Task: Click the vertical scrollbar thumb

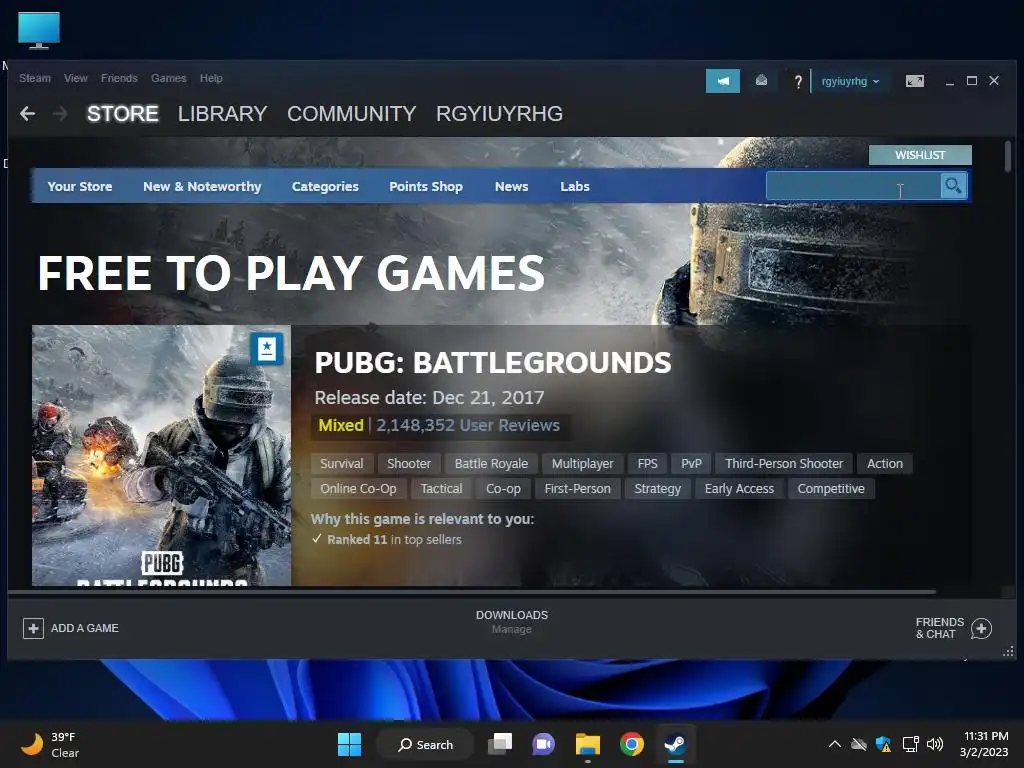Action: pyautogui.click(x=1008, y=156)
